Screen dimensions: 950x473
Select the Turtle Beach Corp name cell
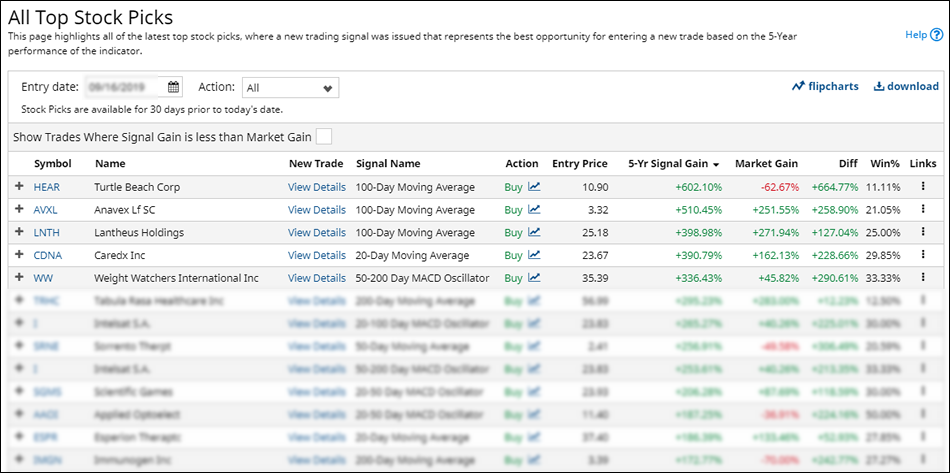136,187
